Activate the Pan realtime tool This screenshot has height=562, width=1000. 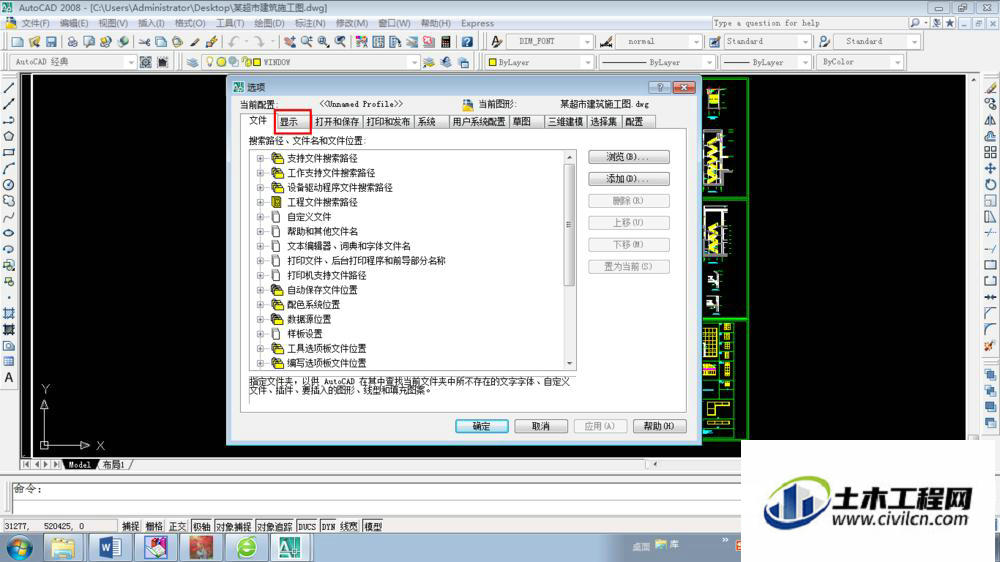click(x=290, y=42)
